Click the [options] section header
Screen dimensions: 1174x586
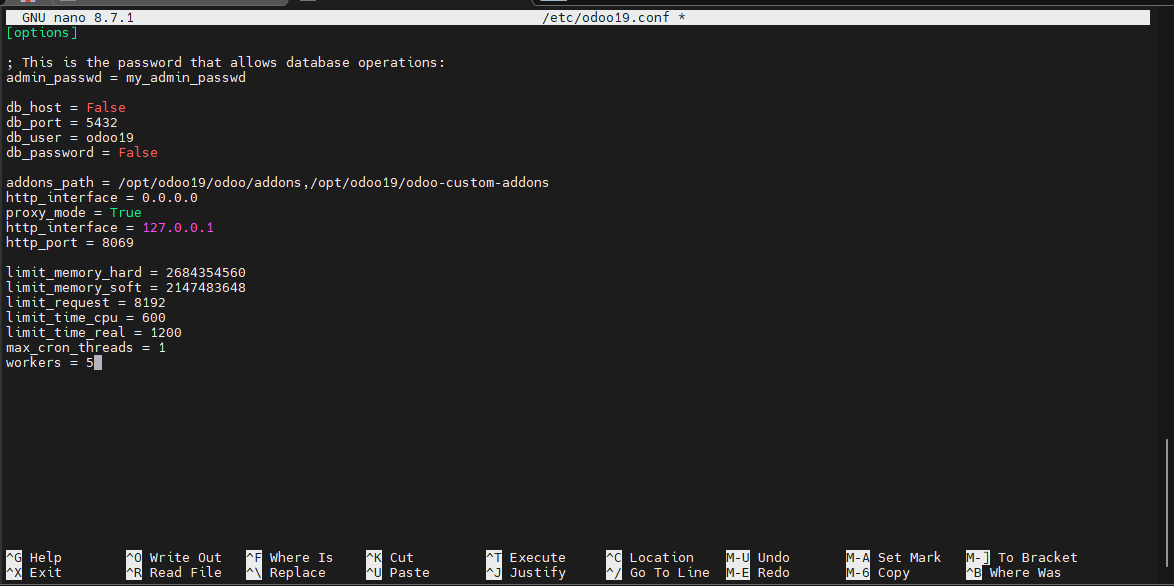[42, 33]
